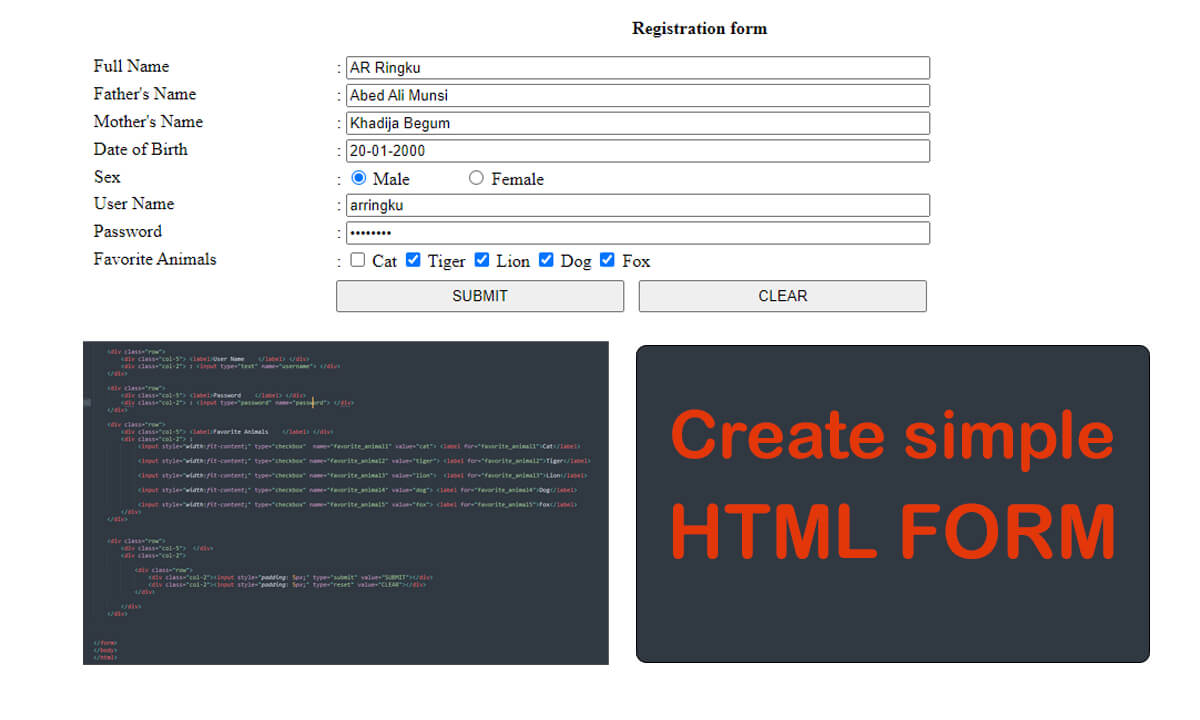Click the Favorite Animals label
The width and height of the screenshot is (1200, 720).
coord(154,259)
